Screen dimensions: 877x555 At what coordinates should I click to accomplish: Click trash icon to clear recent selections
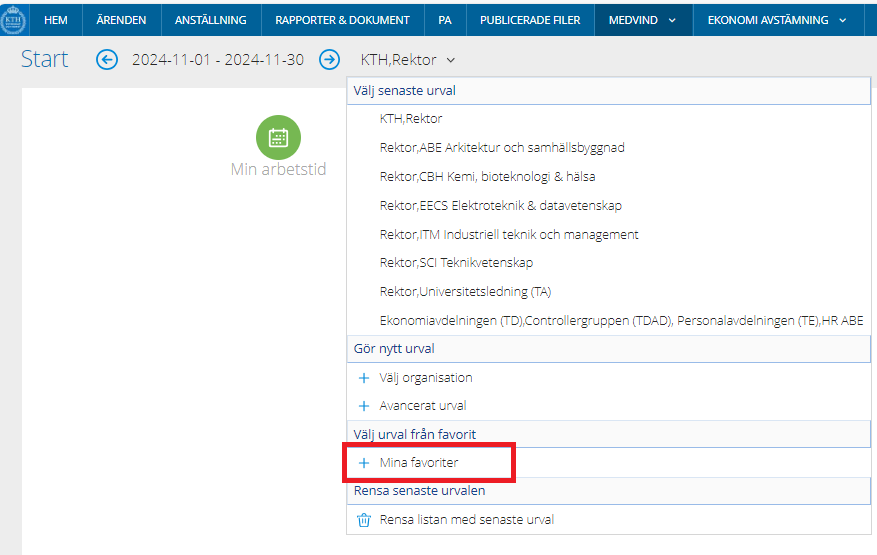click(364, 520)
